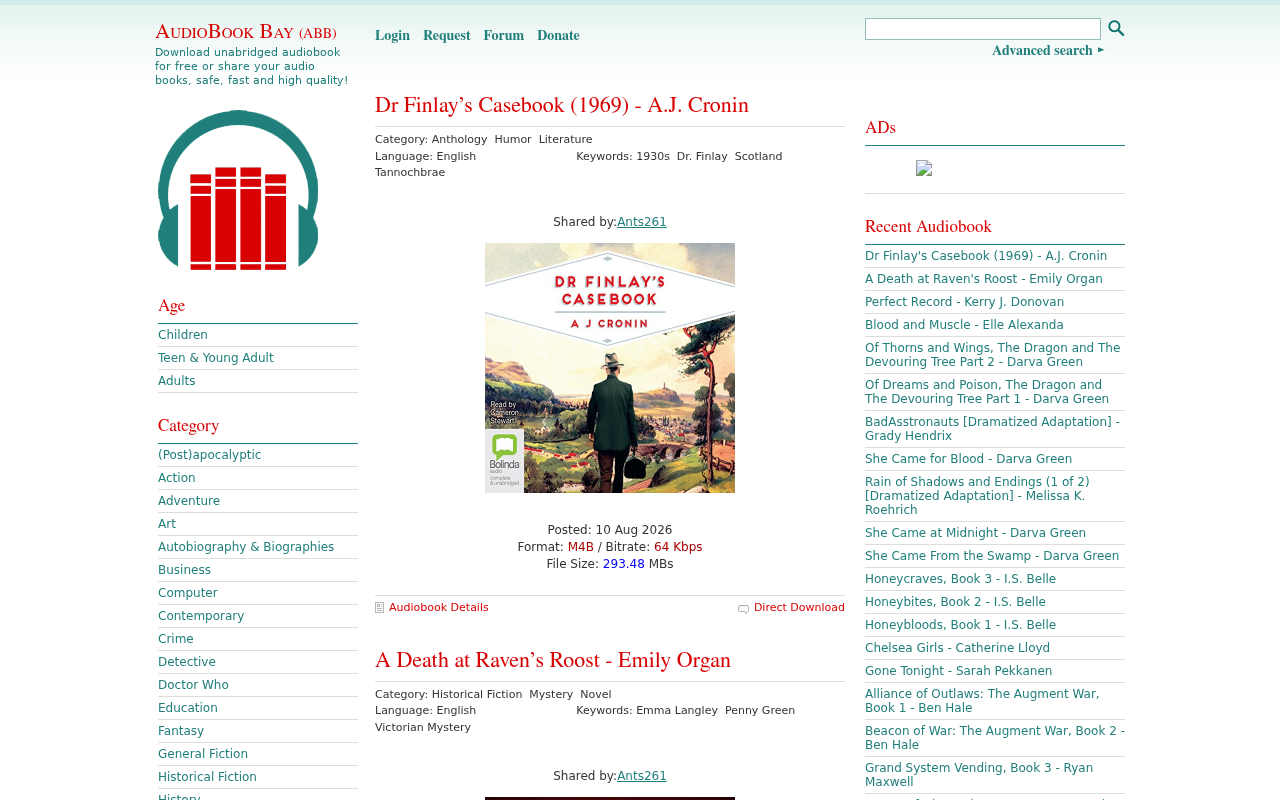1280x800 pixels.
Task: Open the Detective category
Action: tap(187, 662)
